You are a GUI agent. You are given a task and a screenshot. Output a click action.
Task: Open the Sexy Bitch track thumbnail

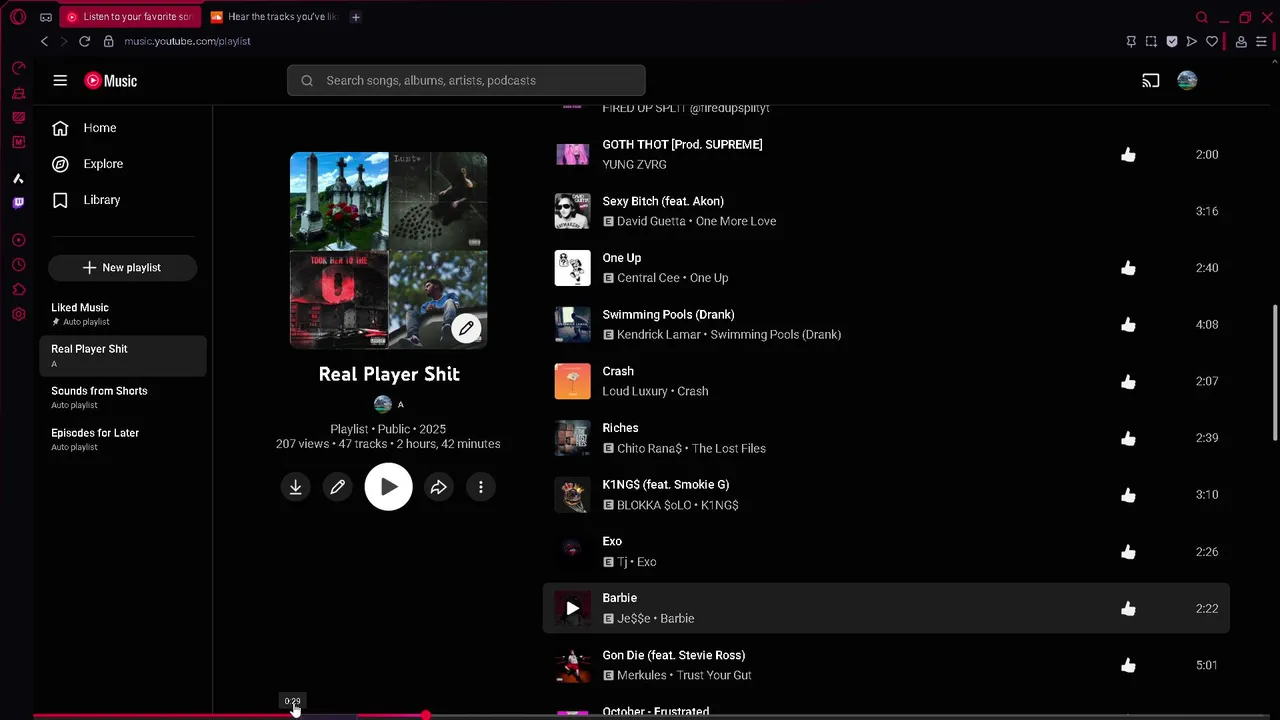point(572,211)
